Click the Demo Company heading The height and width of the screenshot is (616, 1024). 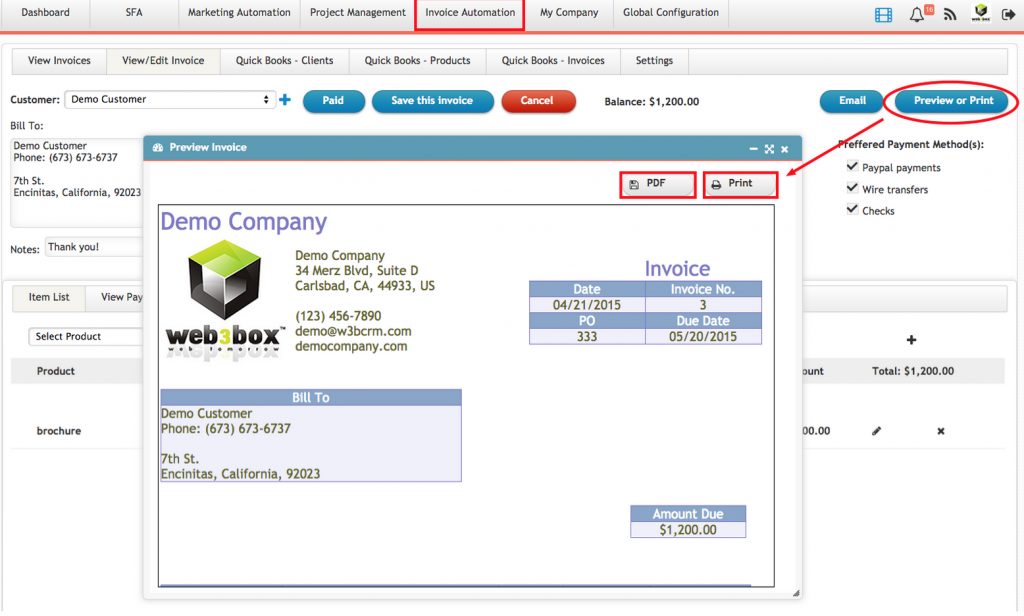point(244,221)
